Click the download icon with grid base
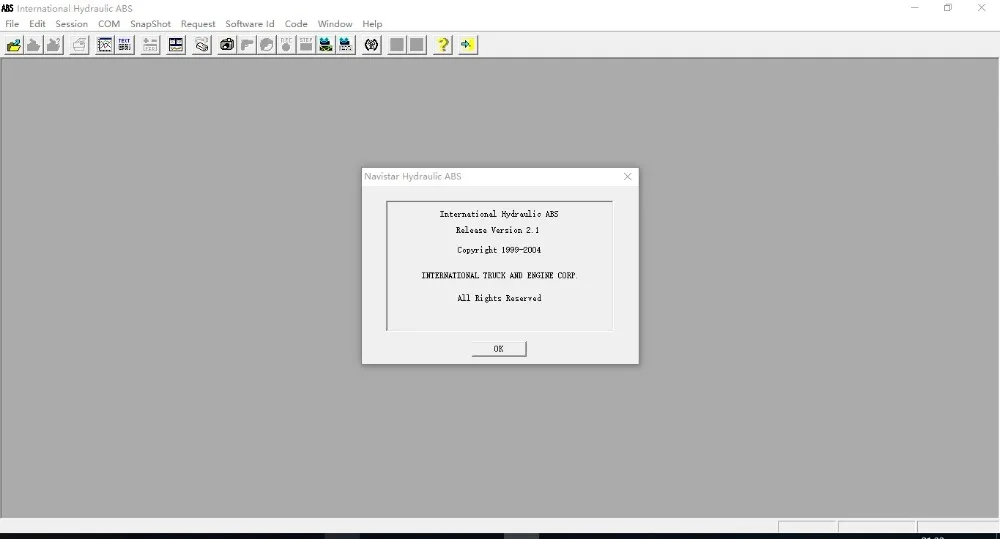The height and width of the screenshot is (539, 1000). (346, 45)
